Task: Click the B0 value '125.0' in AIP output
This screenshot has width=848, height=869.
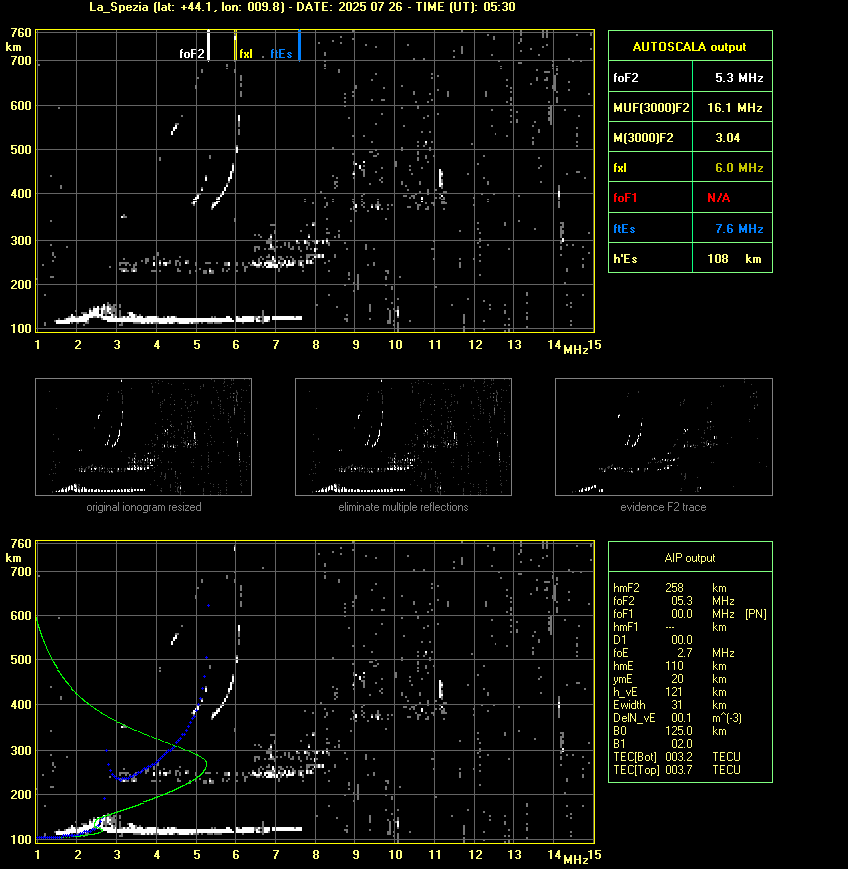Action: point(679,731)
